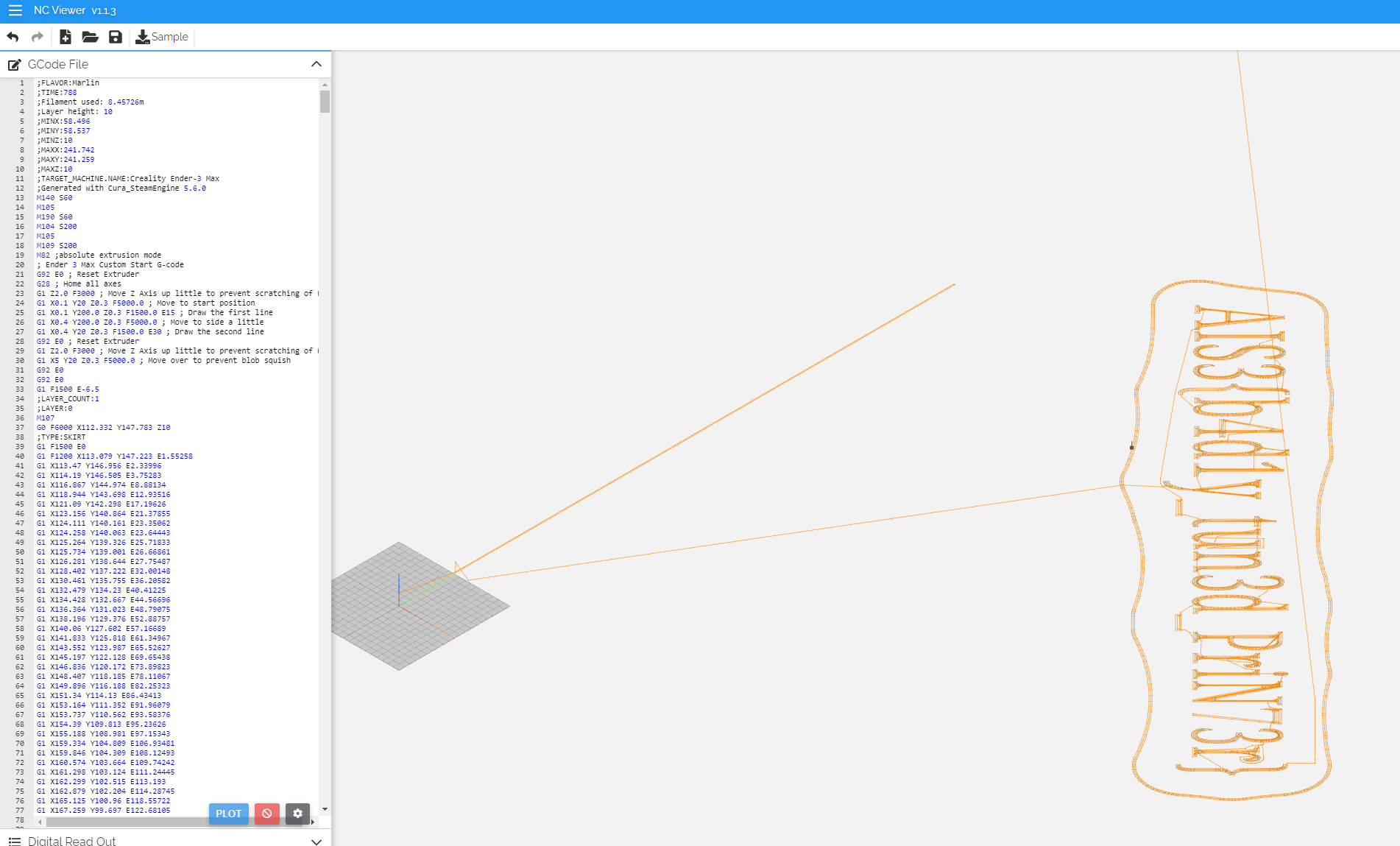Open plot settings gear
1400x846 pixels.
[x=297, y=814]
